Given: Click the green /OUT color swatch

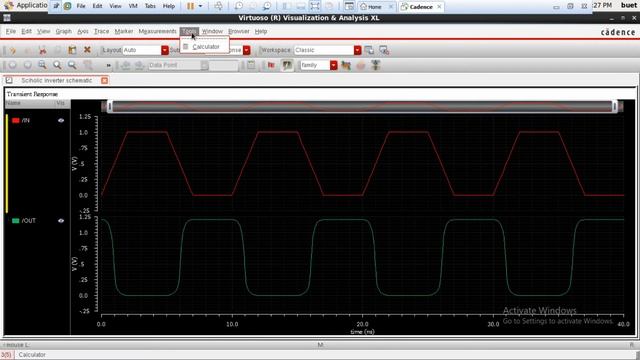Looking at the screenshot, I should pos(16,221).
